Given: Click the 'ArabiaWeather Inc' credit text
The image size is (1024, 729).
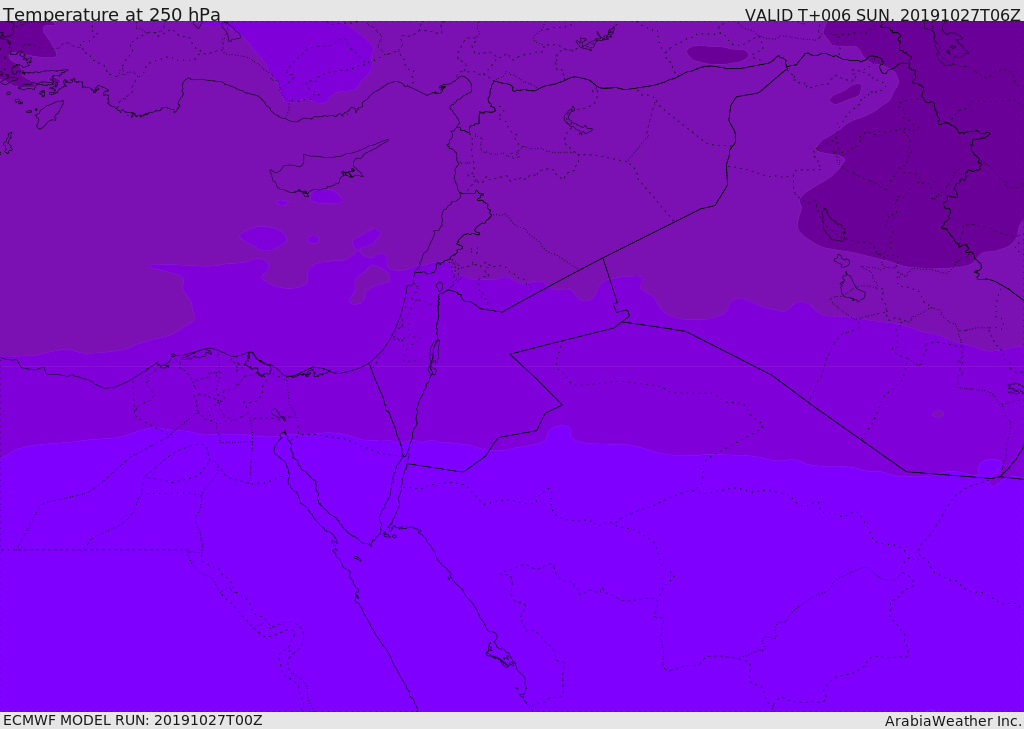Looking at the screenshot, I should point(952,721).
